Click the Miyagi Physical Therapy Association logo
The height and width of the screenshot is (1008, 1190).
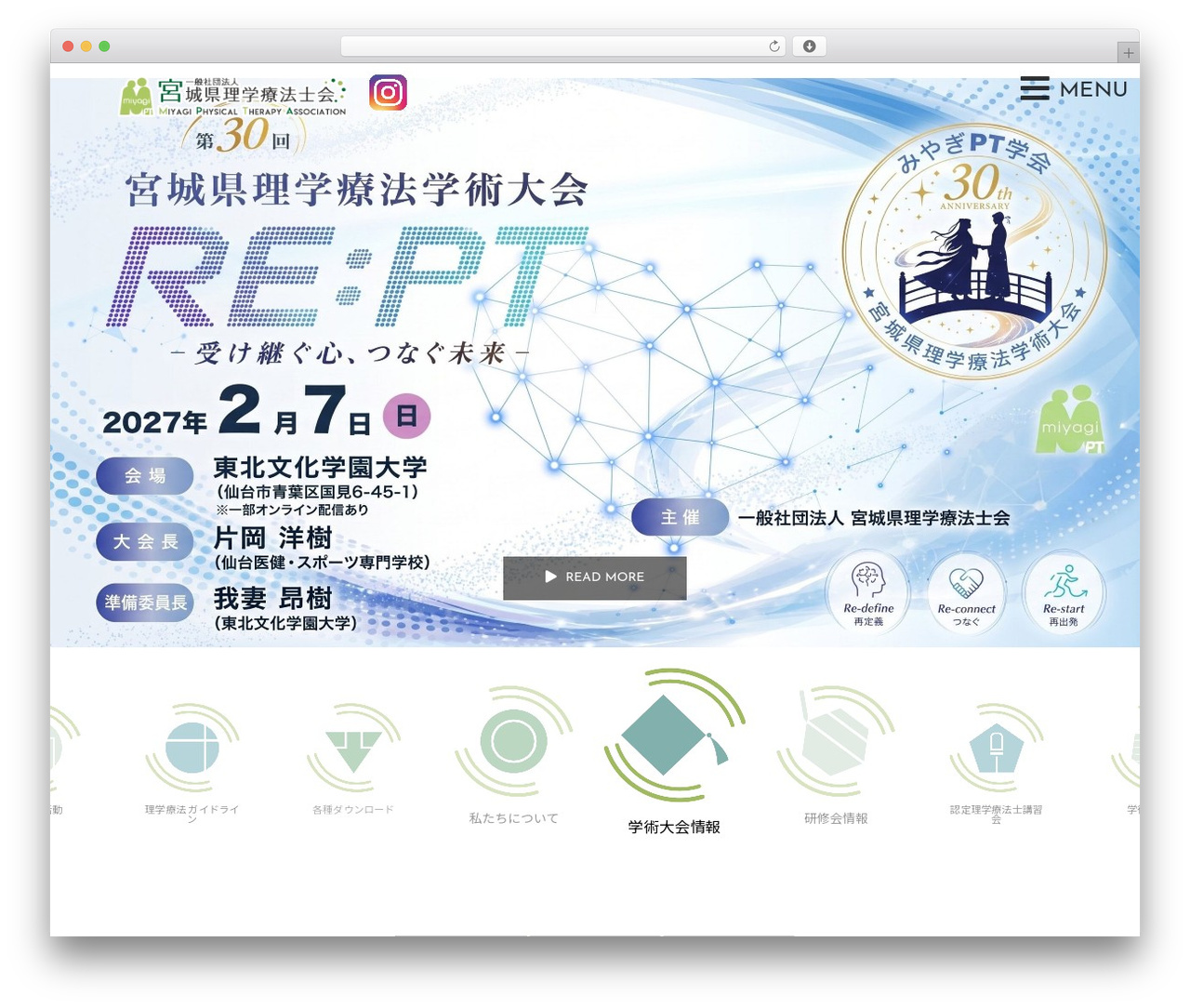click(x=232, y=97)
